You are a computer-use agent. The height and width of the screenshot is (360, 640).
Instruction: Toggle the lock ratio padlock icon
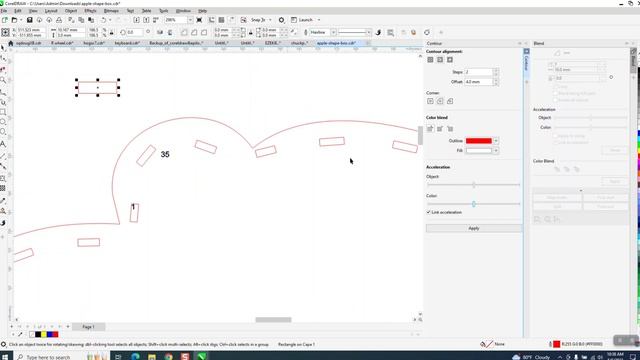point(111,32)
